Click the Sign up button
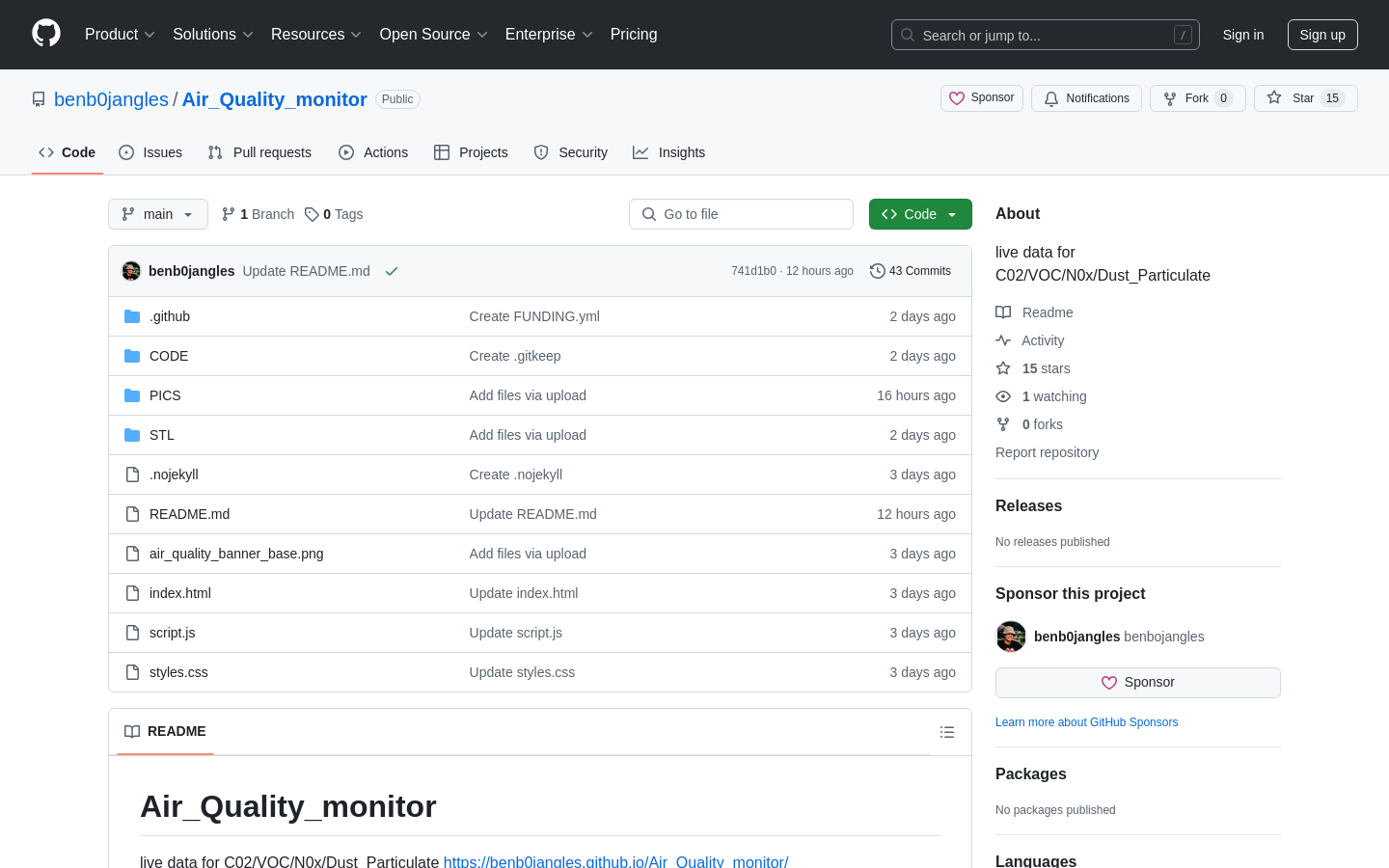1389x868 pixels. 1322,35
